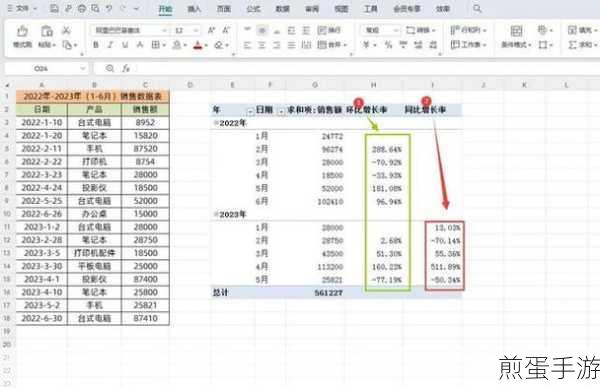Switch to the 公式 tab
The width and height of the screenshot is (600, 388).
[253, 8]
